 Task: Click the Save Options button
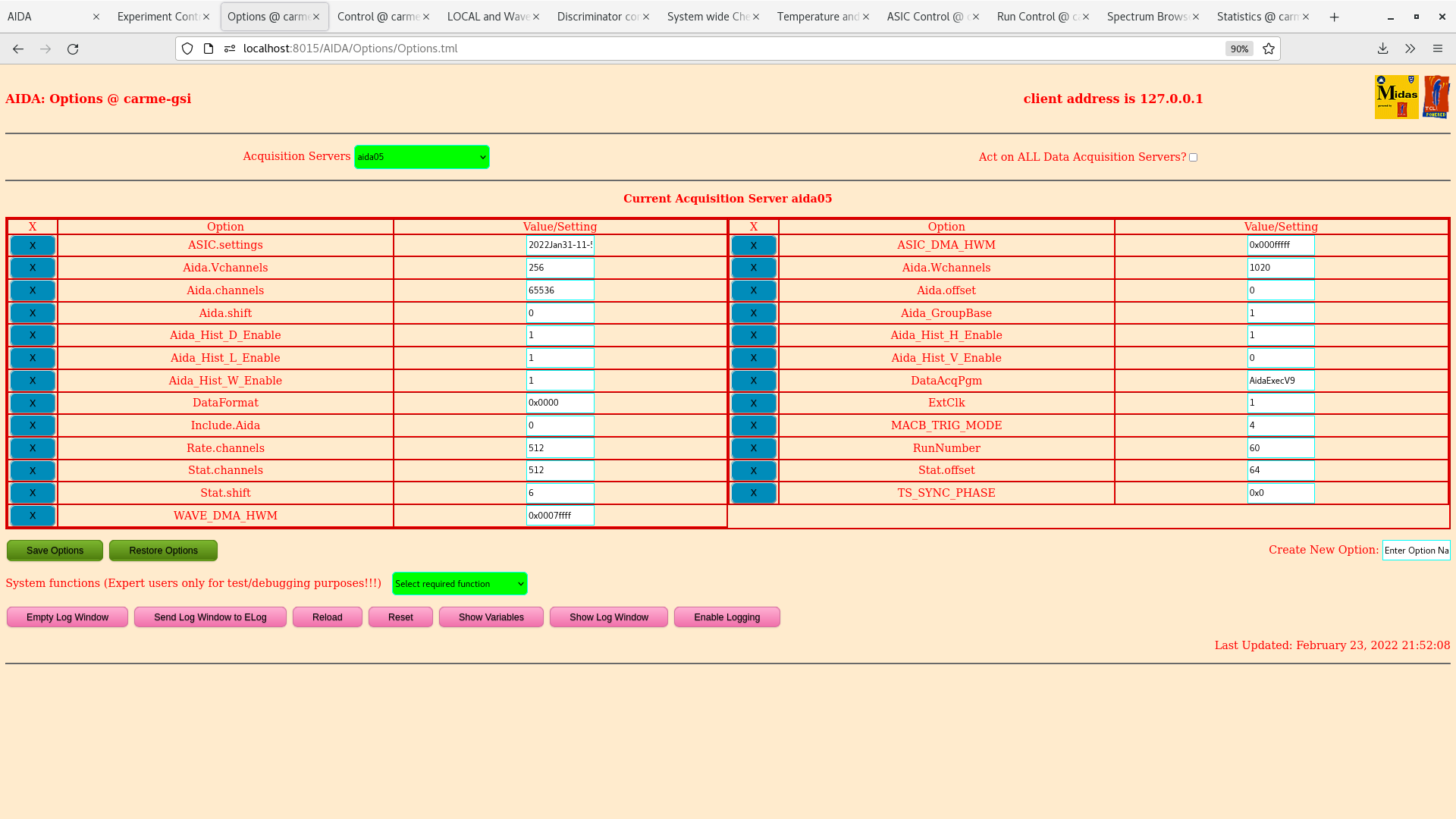click(55, 551)
